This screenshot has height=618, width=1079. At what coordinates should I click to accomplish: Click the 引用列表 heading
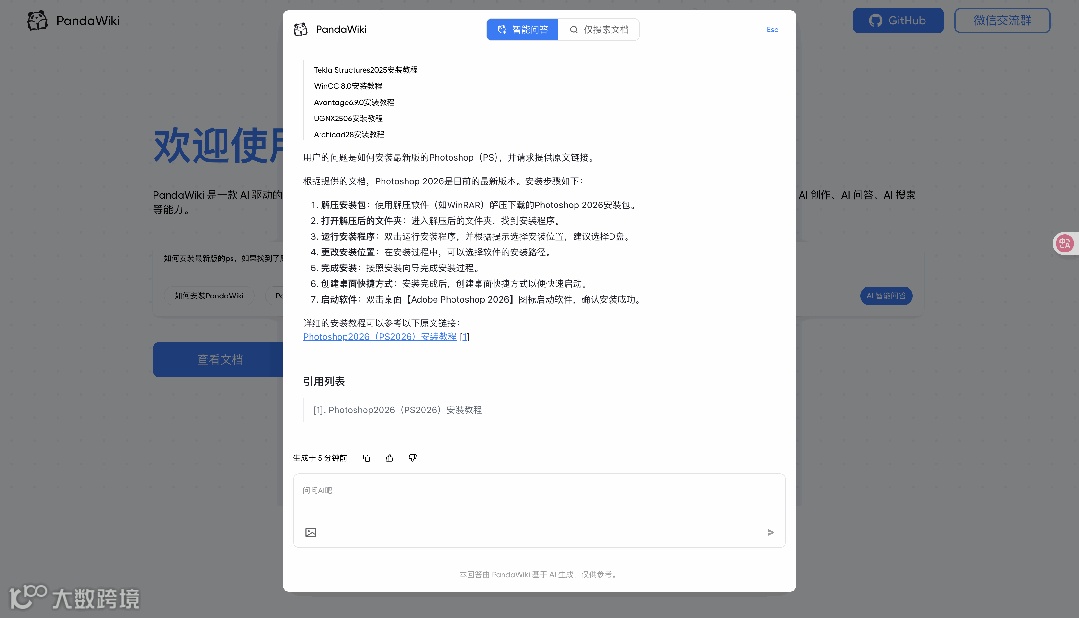[x=324, y=381]
